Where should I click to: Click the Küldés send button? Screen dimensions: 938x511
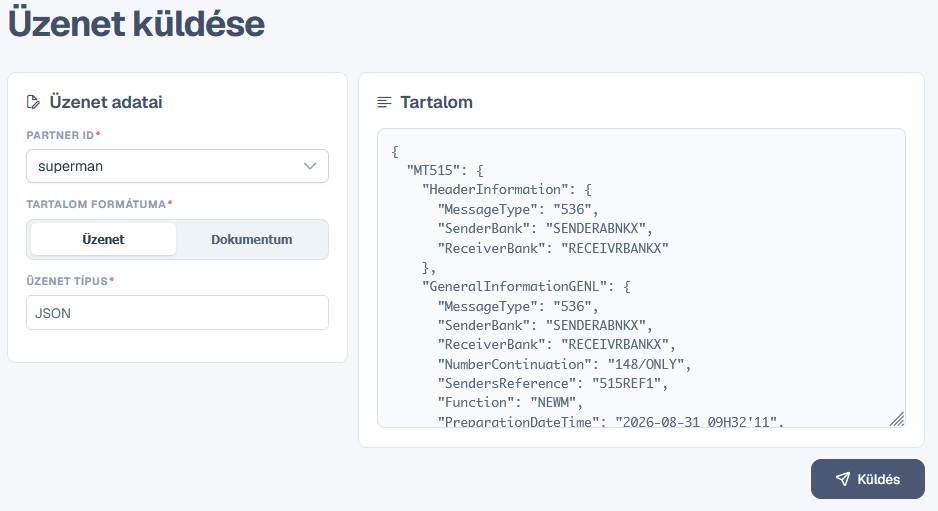867,479
